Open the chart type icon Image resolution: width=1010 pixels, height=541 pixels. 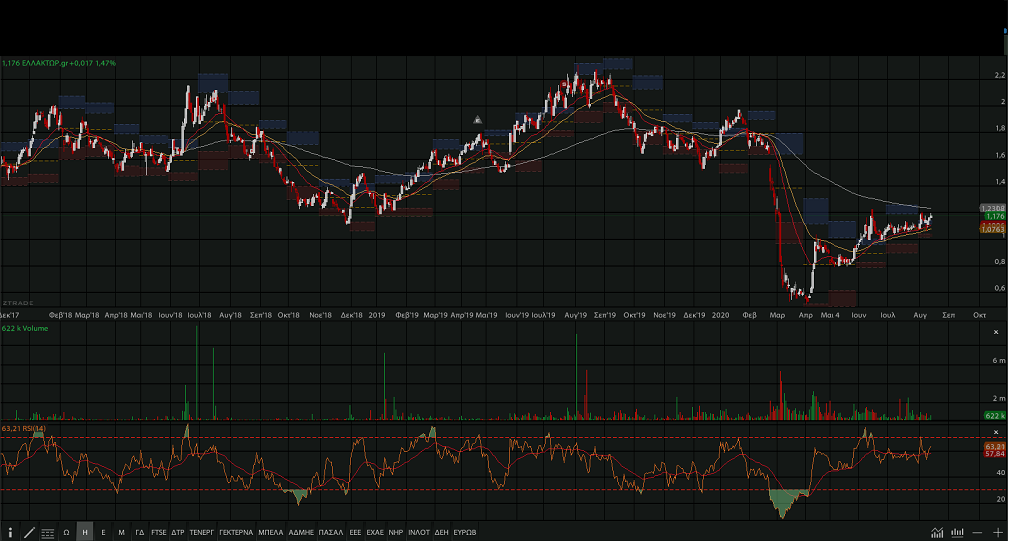tap(937, 533)
